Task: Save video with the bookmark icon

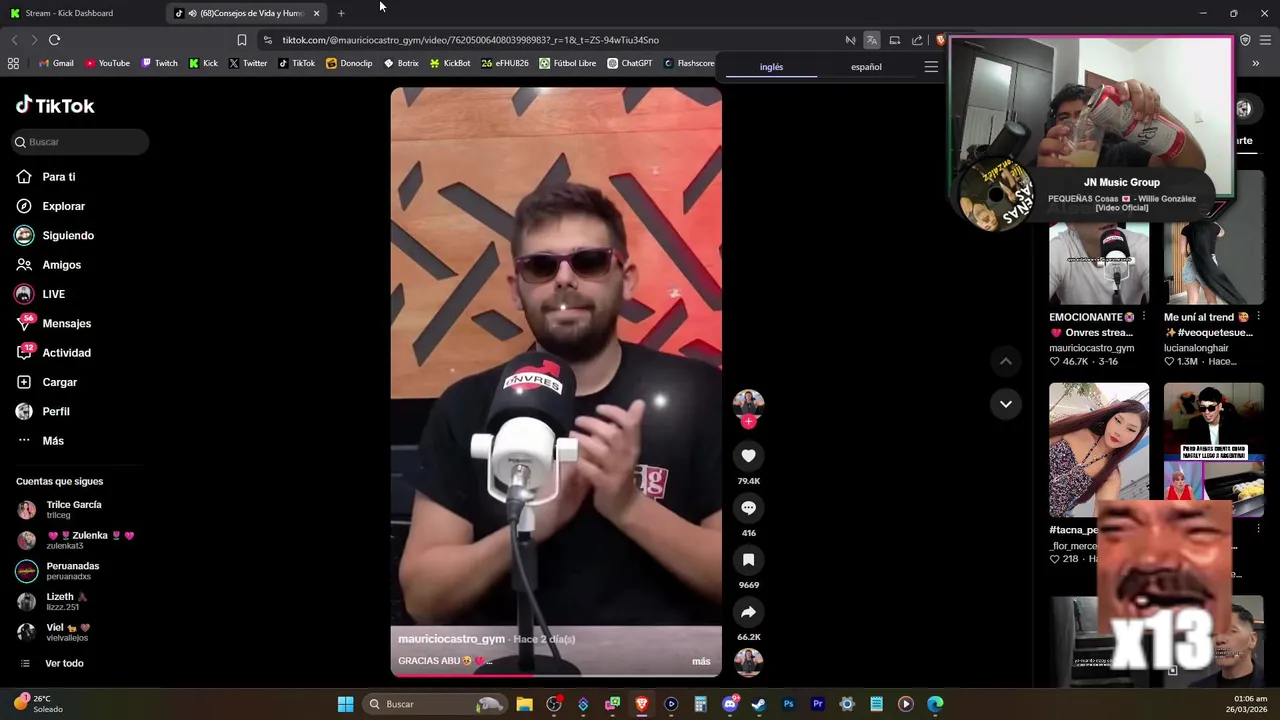Action: tap(748, 560)
